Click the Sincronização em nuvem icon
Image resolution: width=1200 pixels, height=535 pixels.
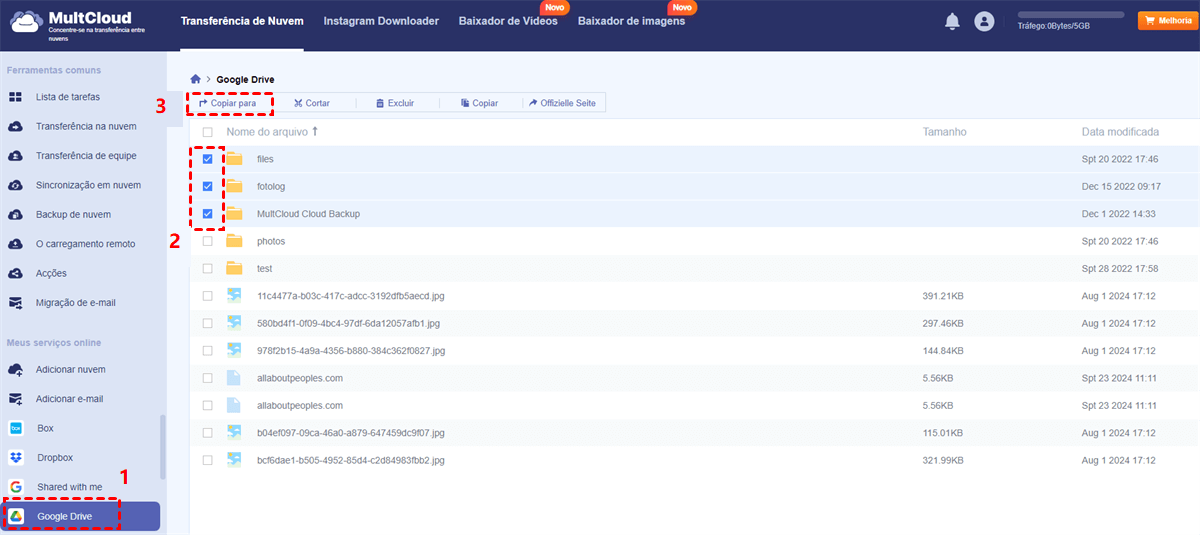pyautogui.click(x=15, y=185)
